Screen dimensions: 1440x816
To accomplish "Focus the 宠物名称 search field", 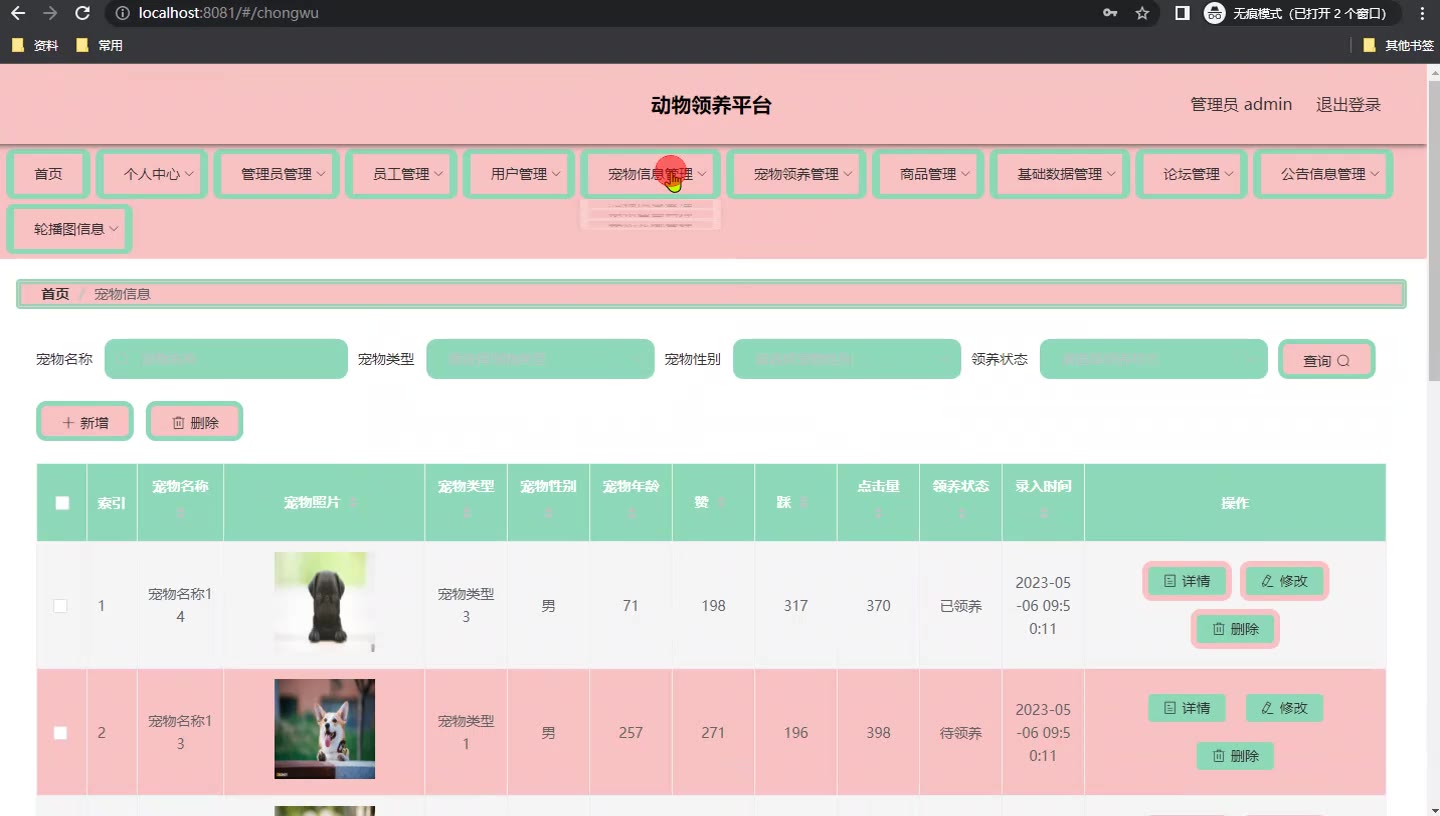I will (226, 359).
